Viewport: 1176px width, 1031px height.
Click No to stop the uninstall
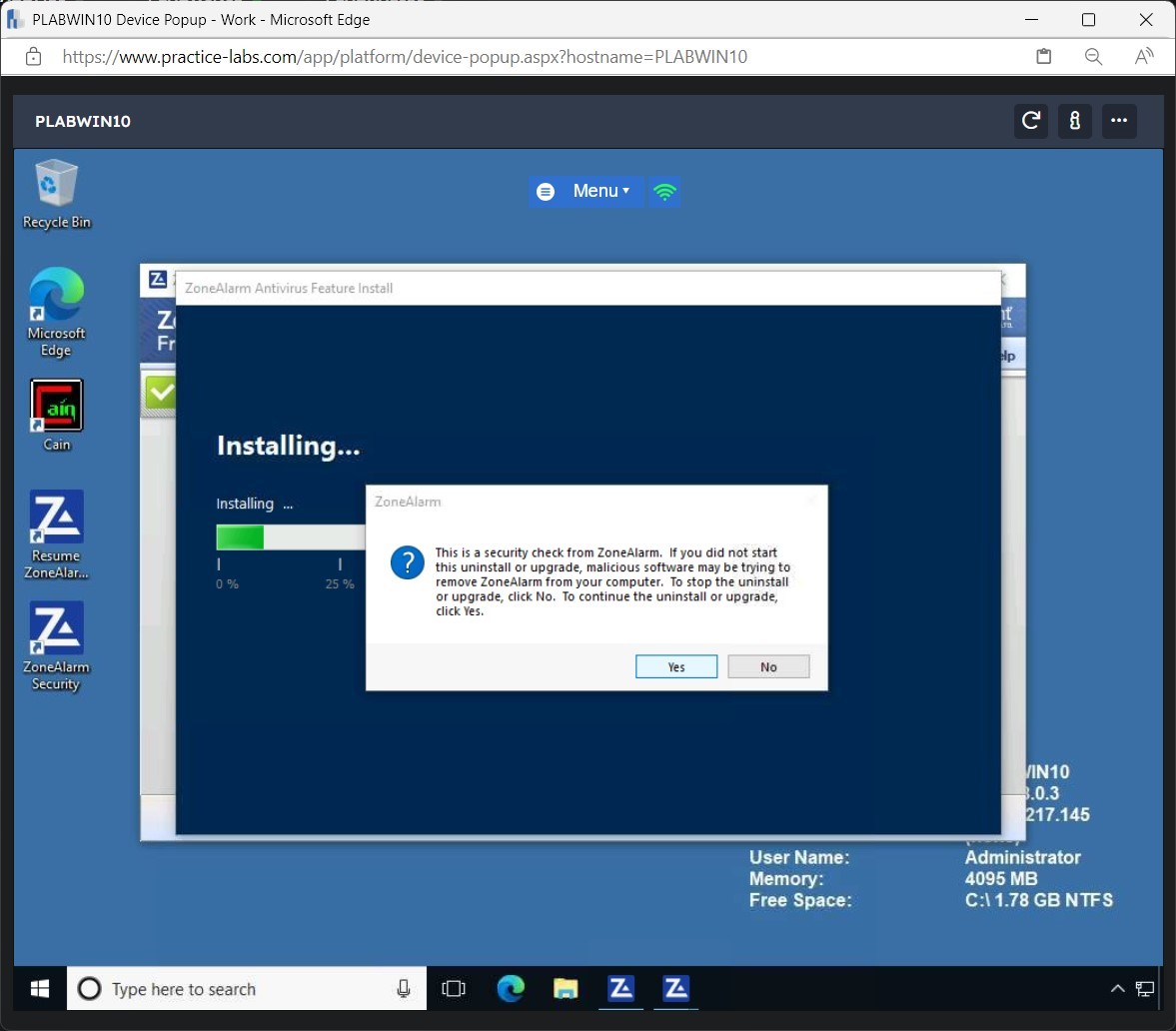coord(768,666)
